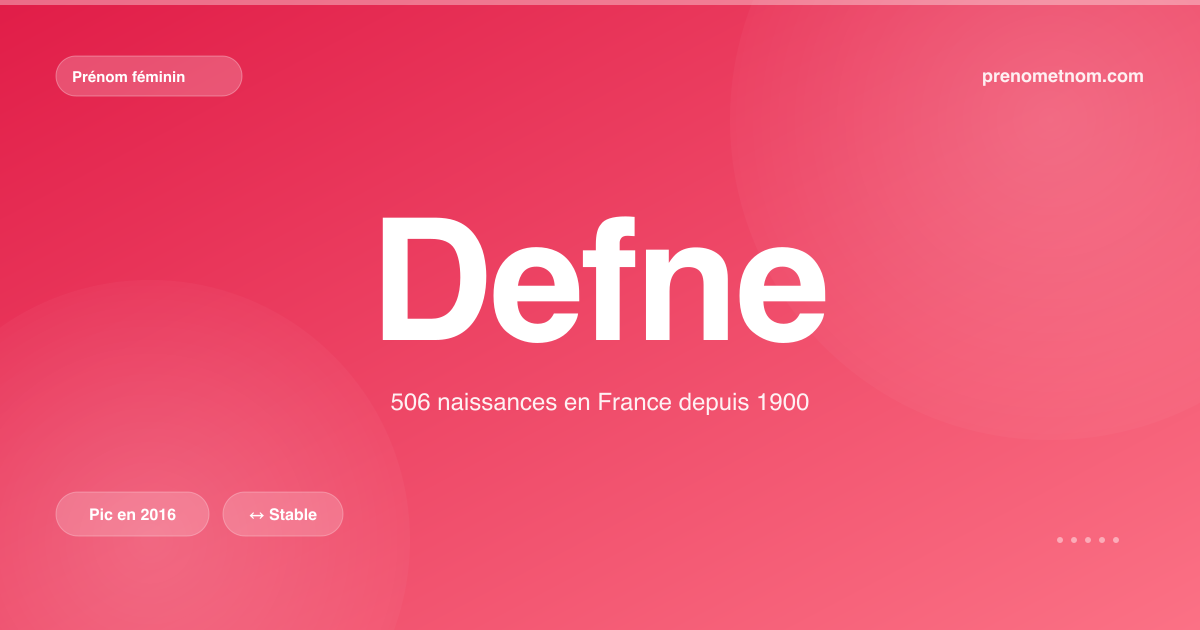This screenshot has height=630, width=1200.
Task: Click the Stable trend pill
Action: pos(283,514)
